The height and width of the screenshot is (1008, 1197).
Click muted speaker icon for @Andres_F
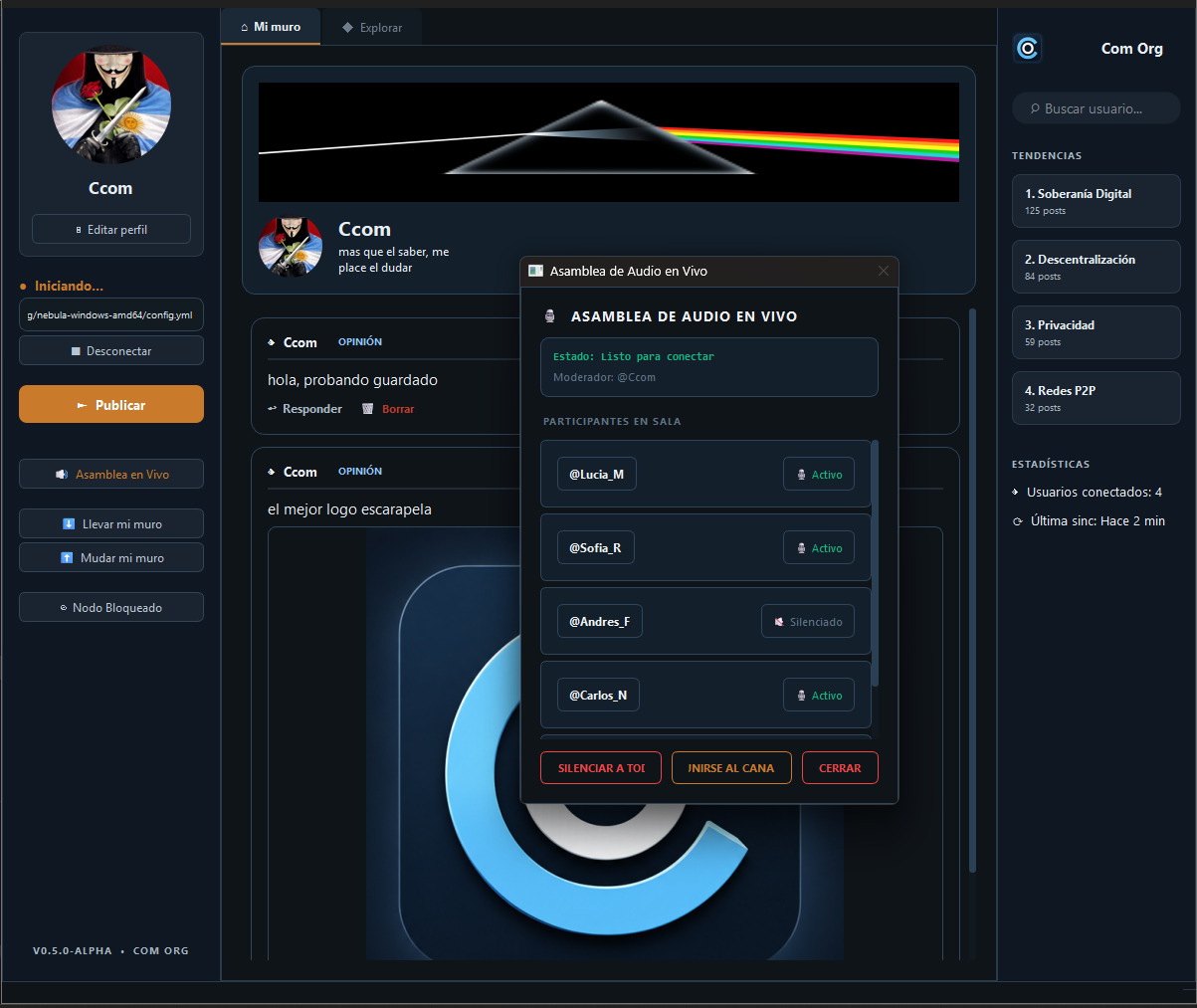[779, 622]
